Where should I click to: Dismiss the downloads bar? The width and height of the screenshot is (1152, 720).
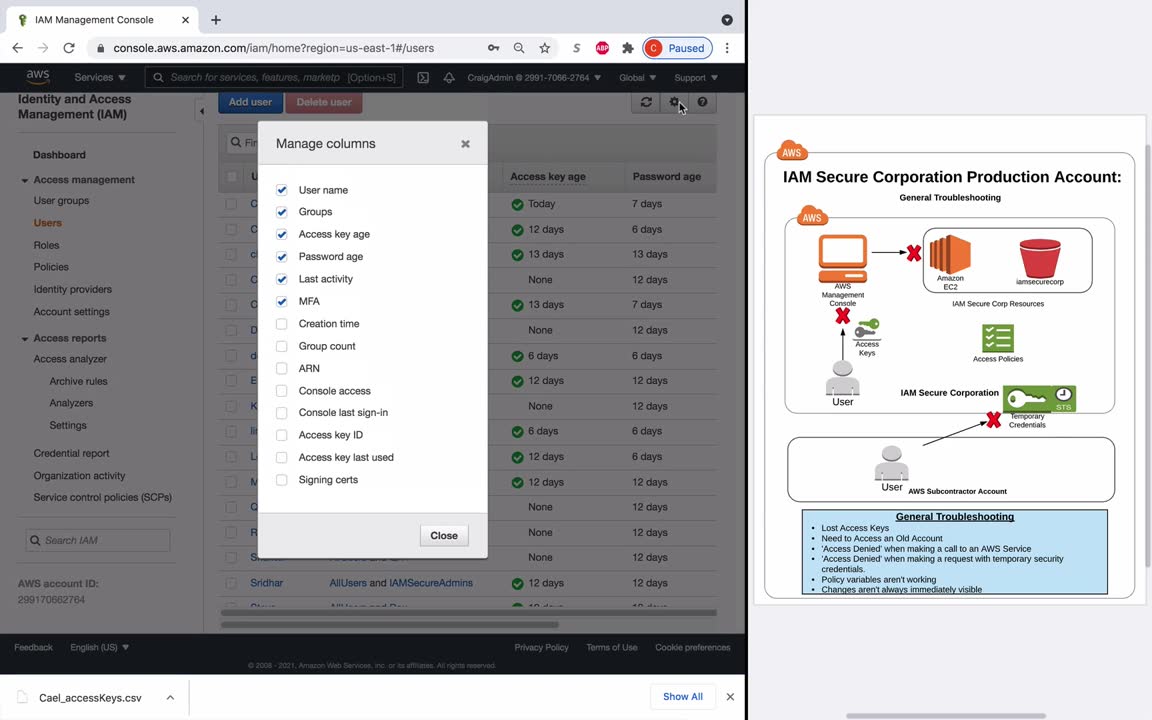(x=730, y=696)
